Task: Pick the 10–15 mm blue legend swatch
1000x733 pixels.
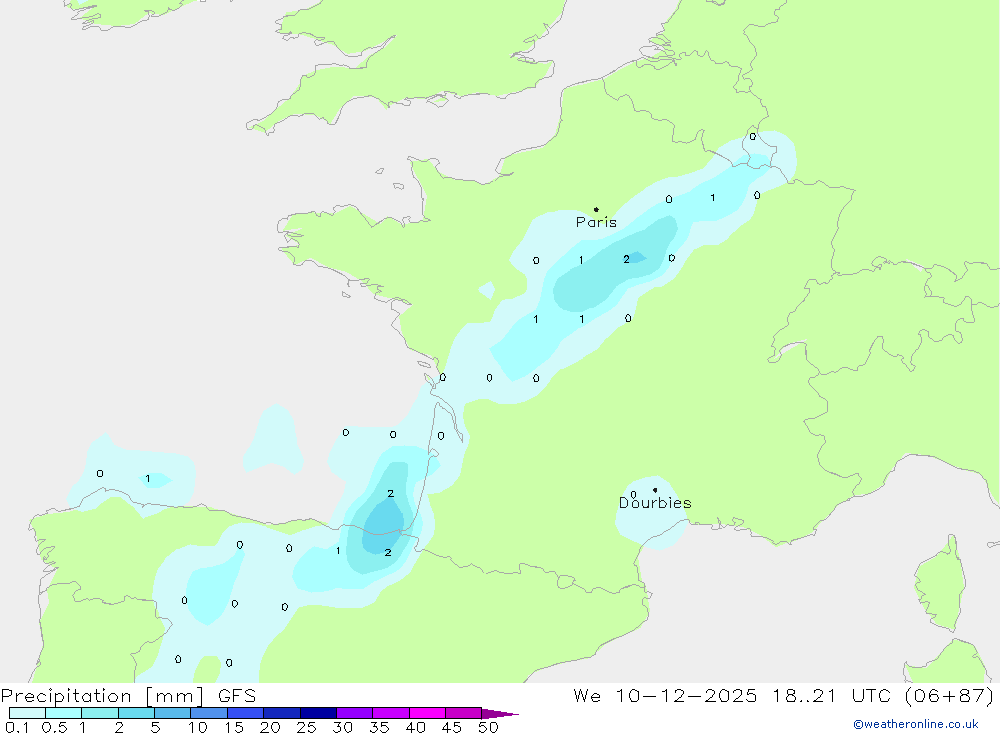Action: 209,713
